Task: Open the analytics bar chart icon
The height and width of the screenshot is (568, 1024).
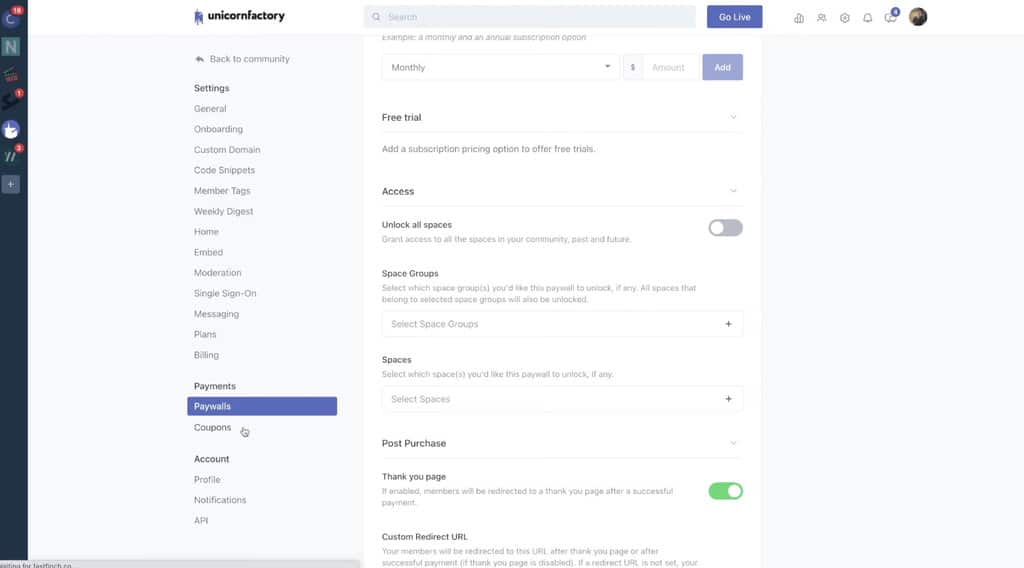Action: (x=799, y=17)
